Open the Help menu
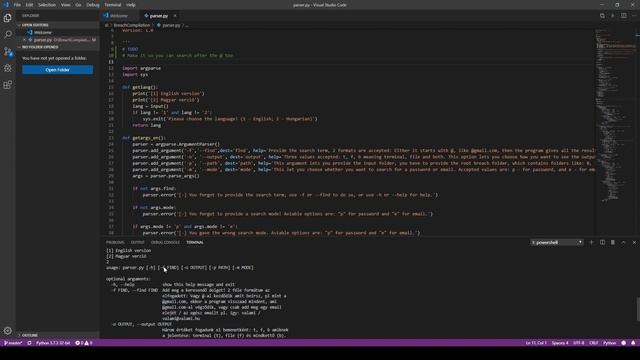 [131, 5]
